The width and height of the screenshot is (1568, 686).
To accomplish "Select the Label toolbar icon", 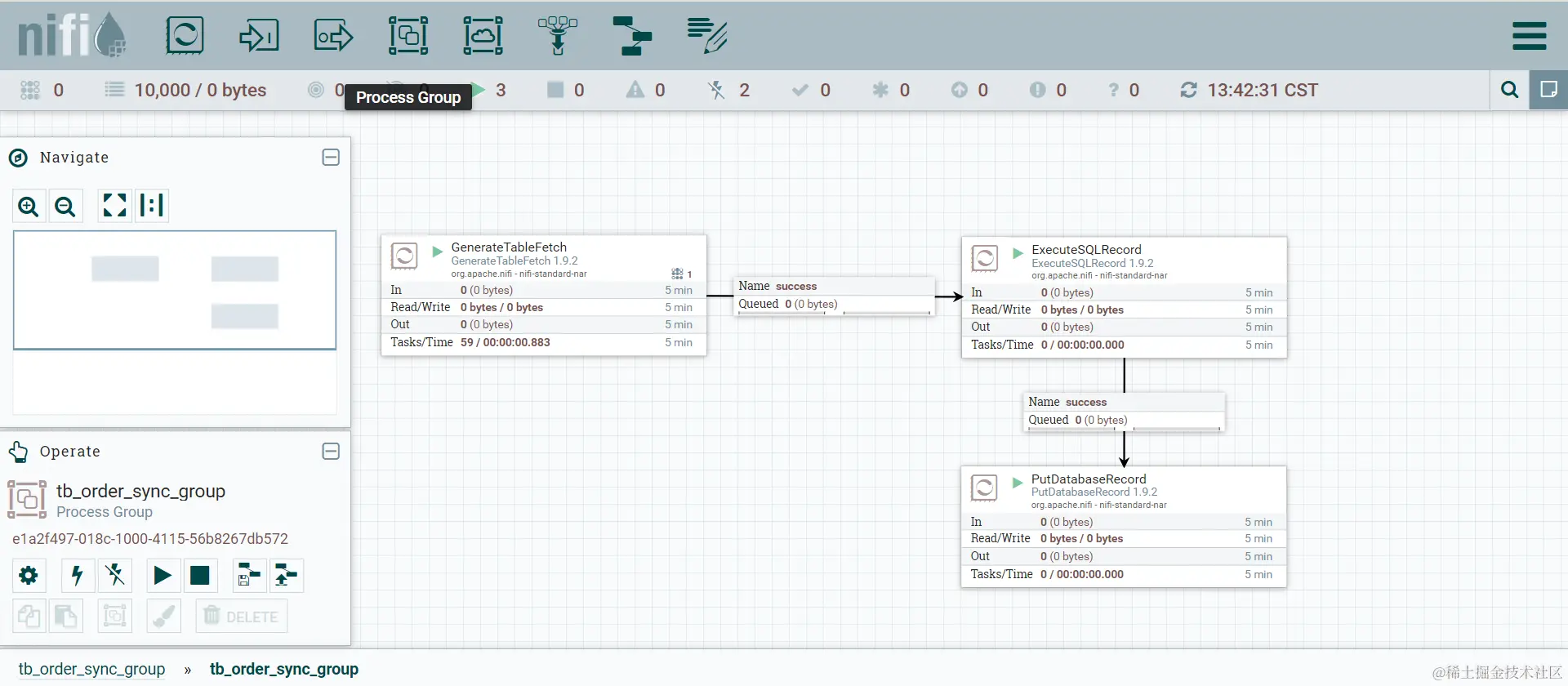I will tap(707, 36).
